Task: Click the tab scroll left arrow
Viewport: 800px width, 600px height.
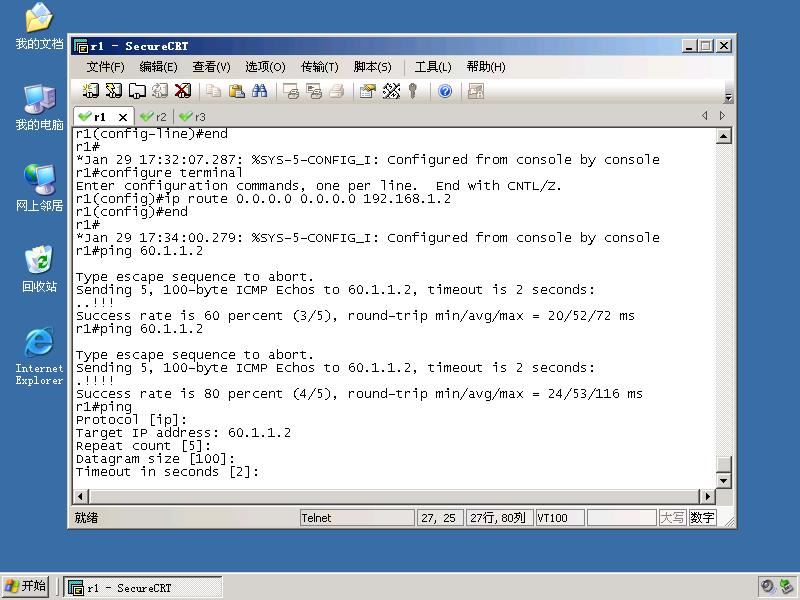Action: (705, 116)
